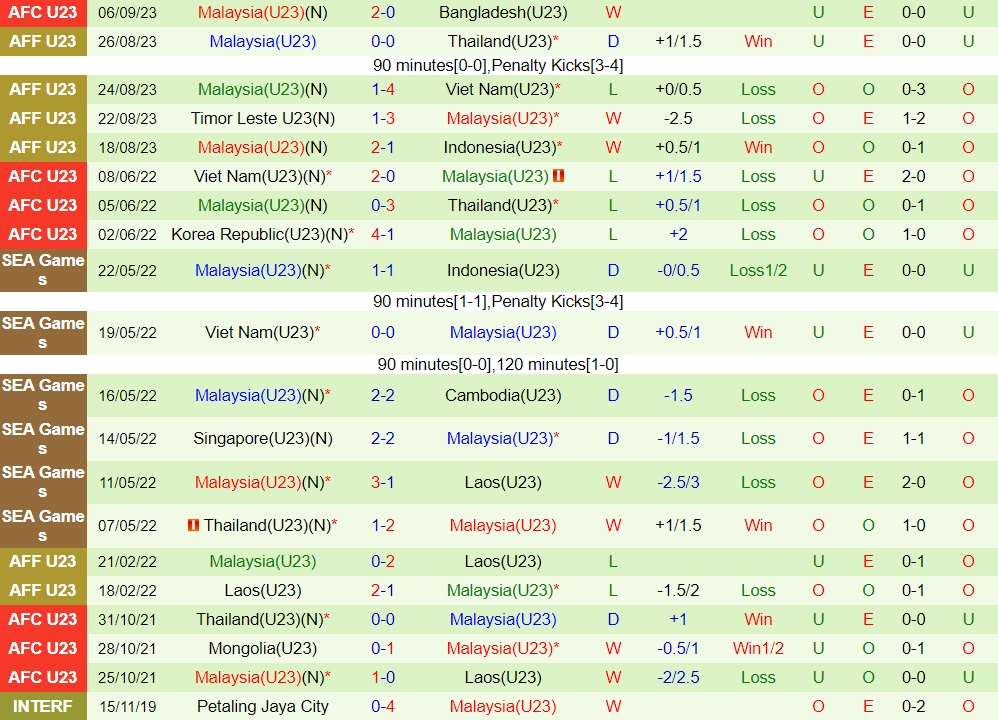Click the SEA Games label on the 22/05/22 row

(x=43, y=270)
